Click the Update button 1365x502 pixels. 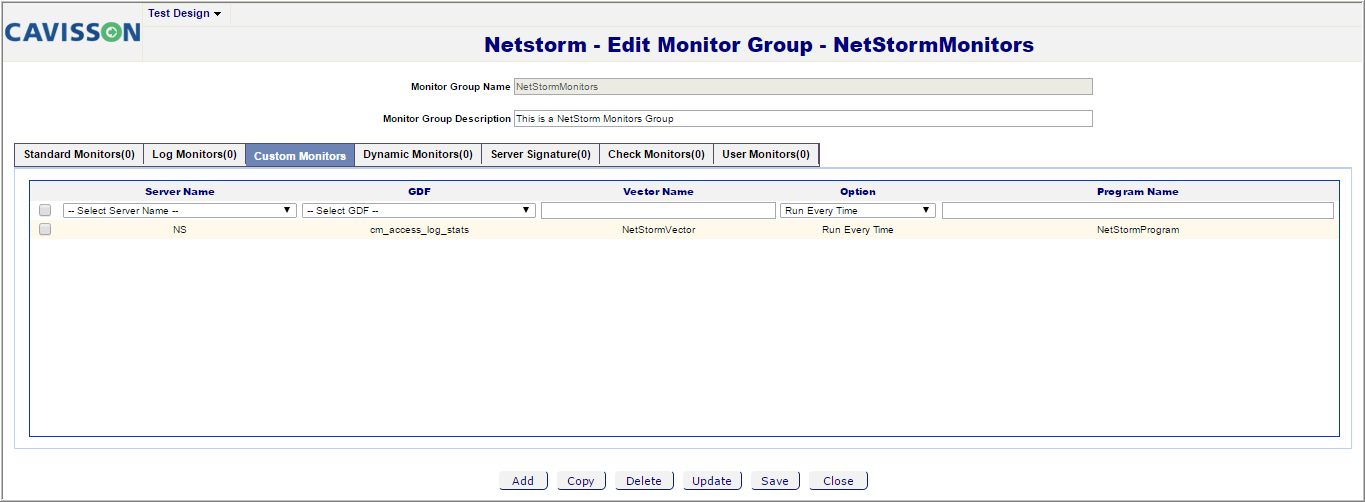click(x=712, y=481)
